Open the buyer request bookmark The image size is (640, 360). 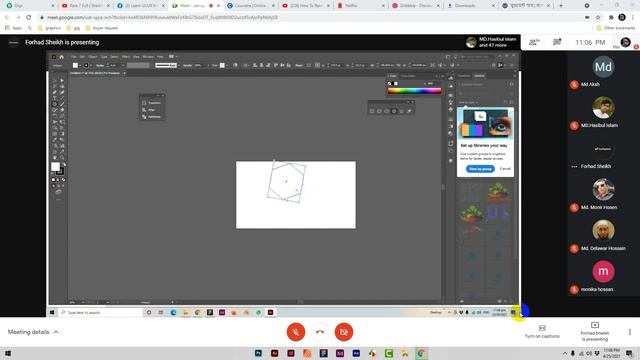pos(102,28)
